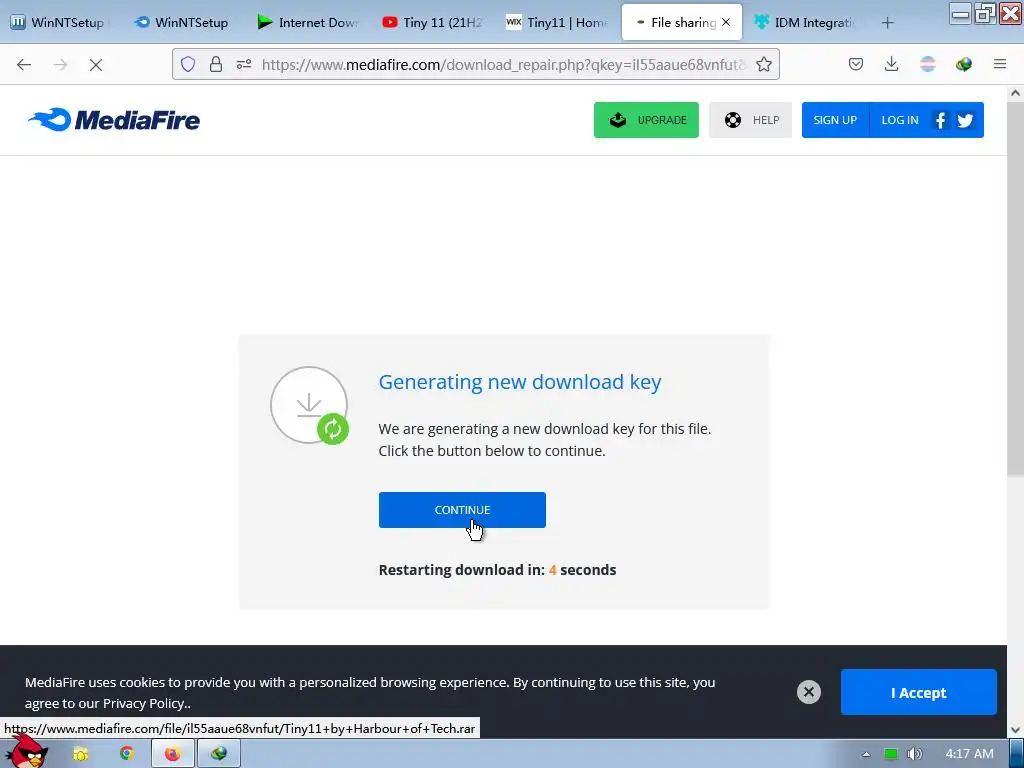Click the vertical scrollbar thumb
1024x768 pixels.
tap(1015, 289)
